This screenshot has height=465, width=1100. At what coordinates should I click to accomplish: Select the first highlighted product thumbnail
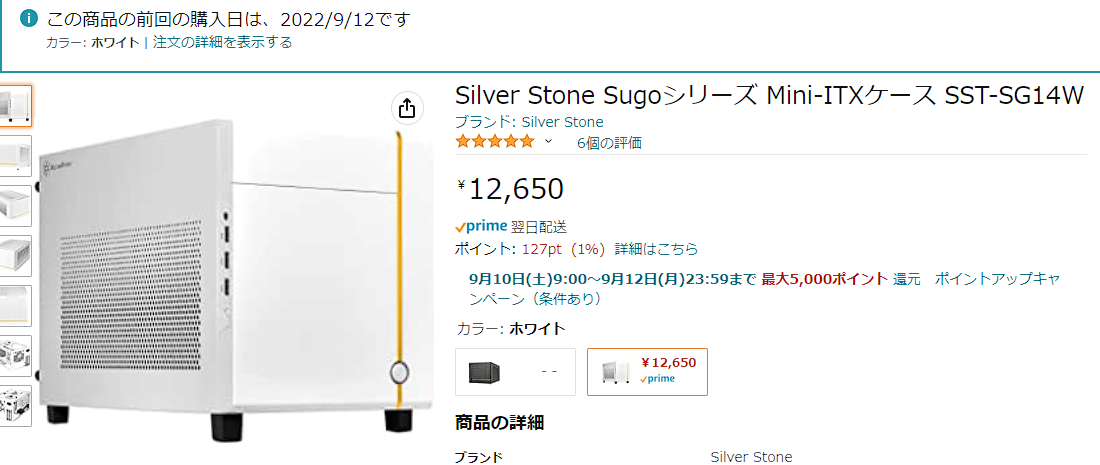[x=15, y=105]
